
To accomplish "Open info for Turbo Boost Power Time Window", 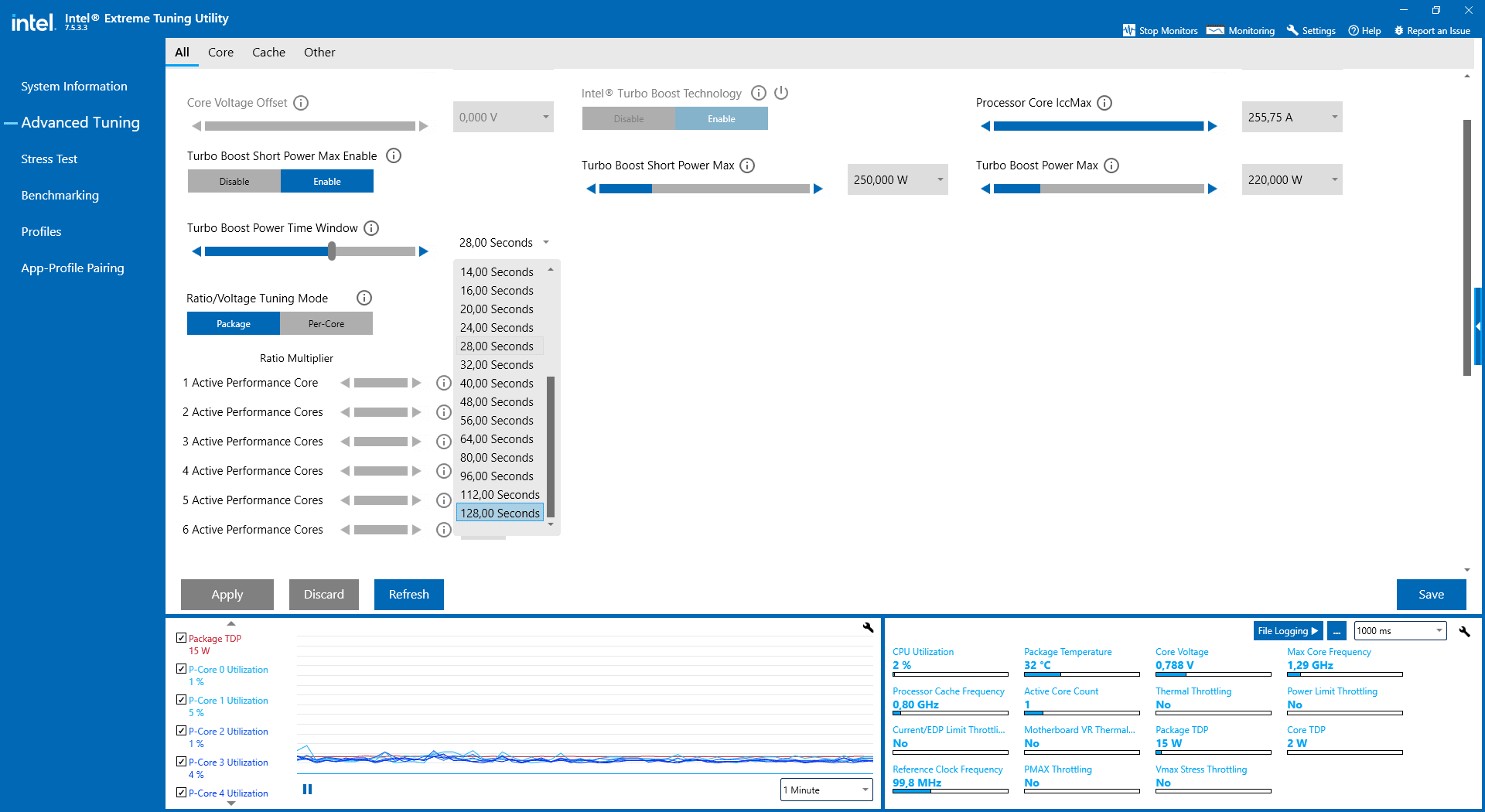I will tap(371, 228).
